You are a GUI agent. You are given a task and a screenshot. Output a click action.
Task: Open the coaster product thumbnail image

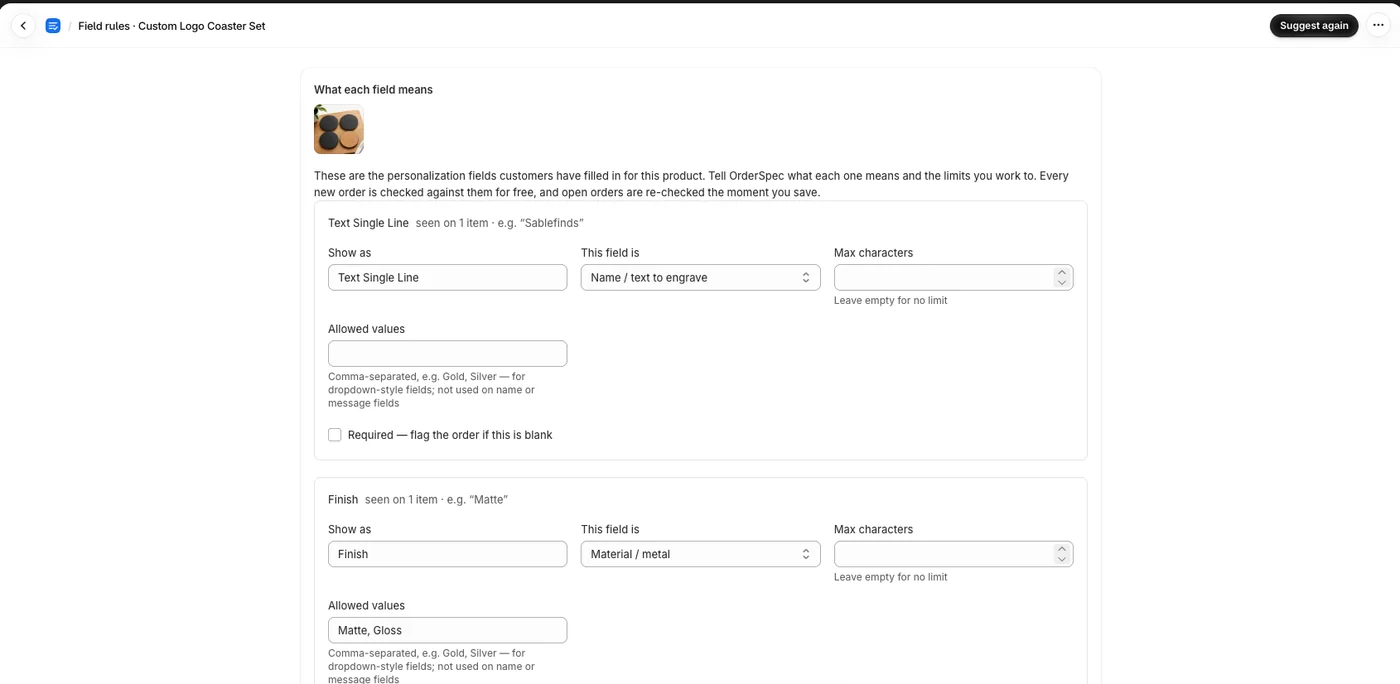[x=339, y=129]
